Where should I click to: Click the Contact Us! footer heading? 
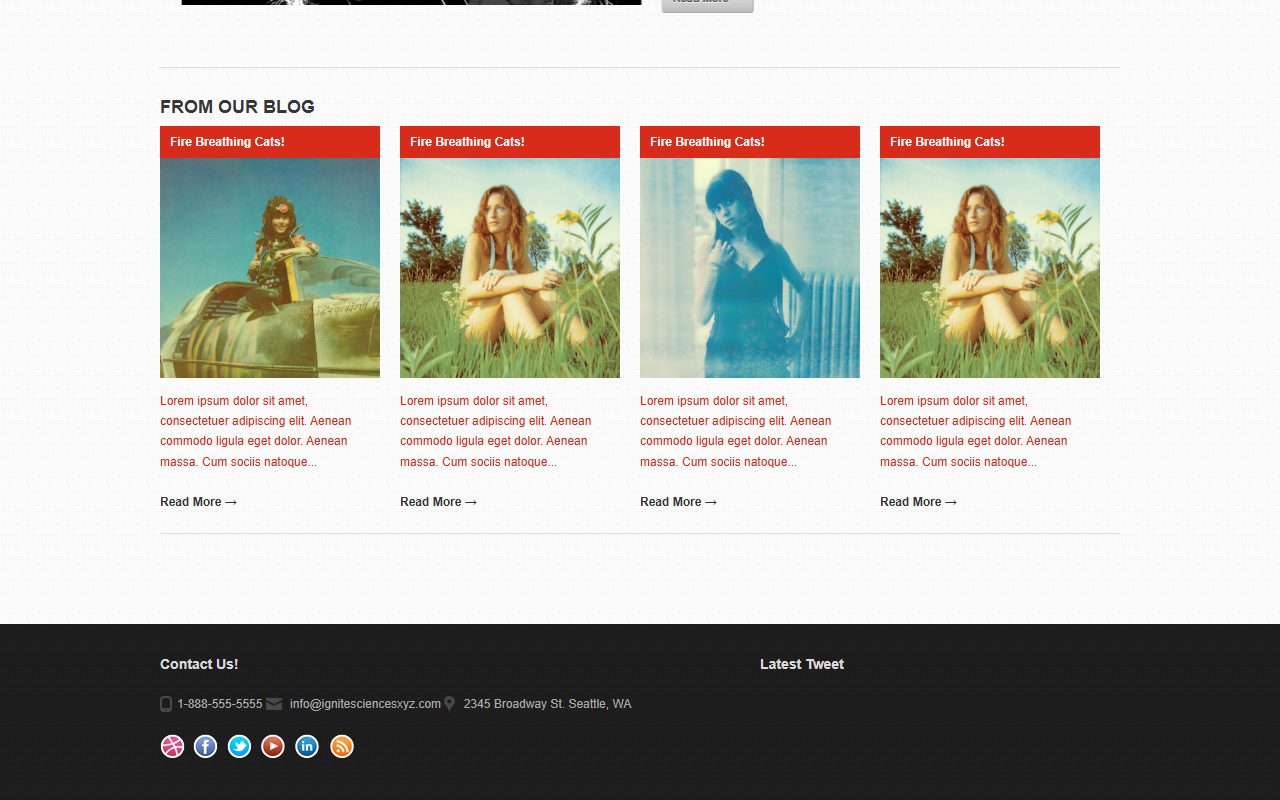pyautogui.click(x=199, y=664)
